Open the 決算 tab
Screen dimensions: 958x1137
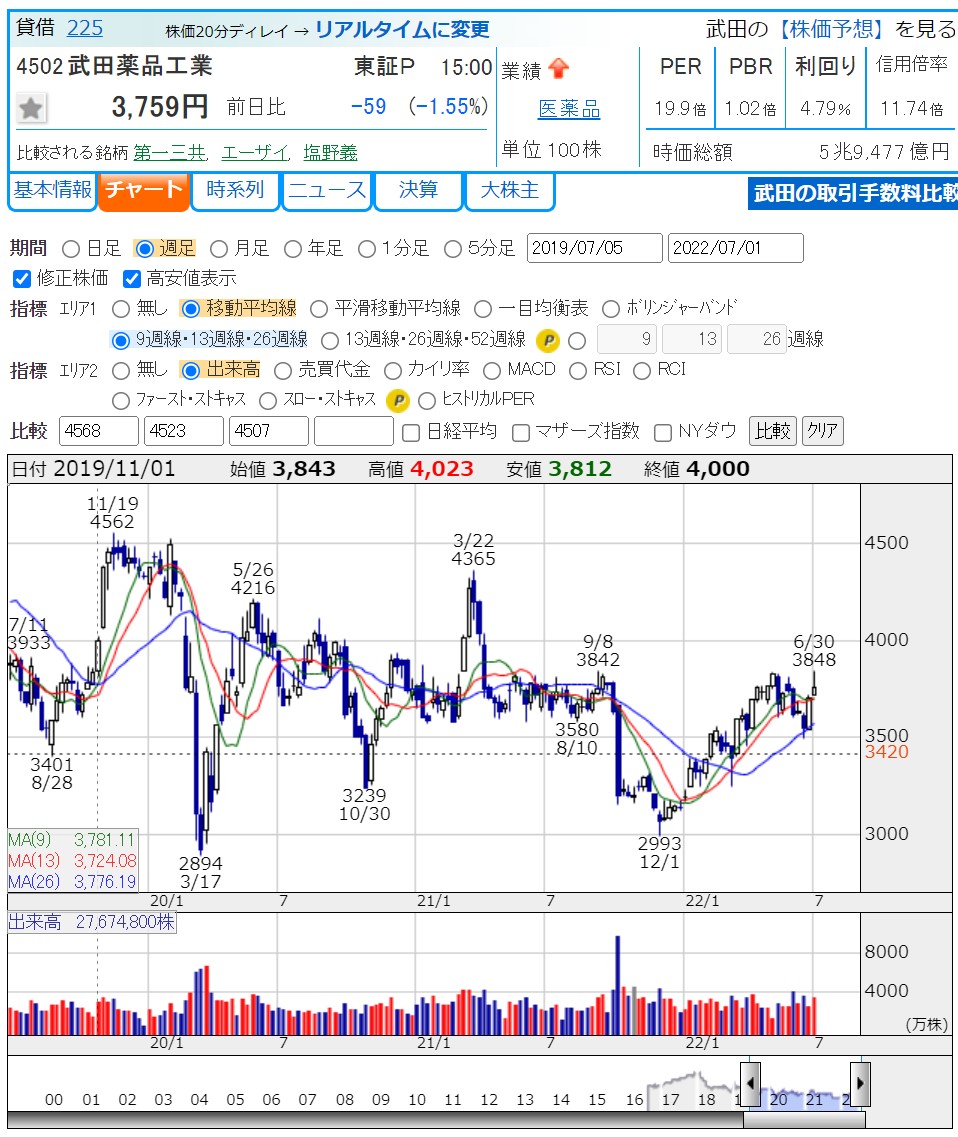tap(418, 190)
